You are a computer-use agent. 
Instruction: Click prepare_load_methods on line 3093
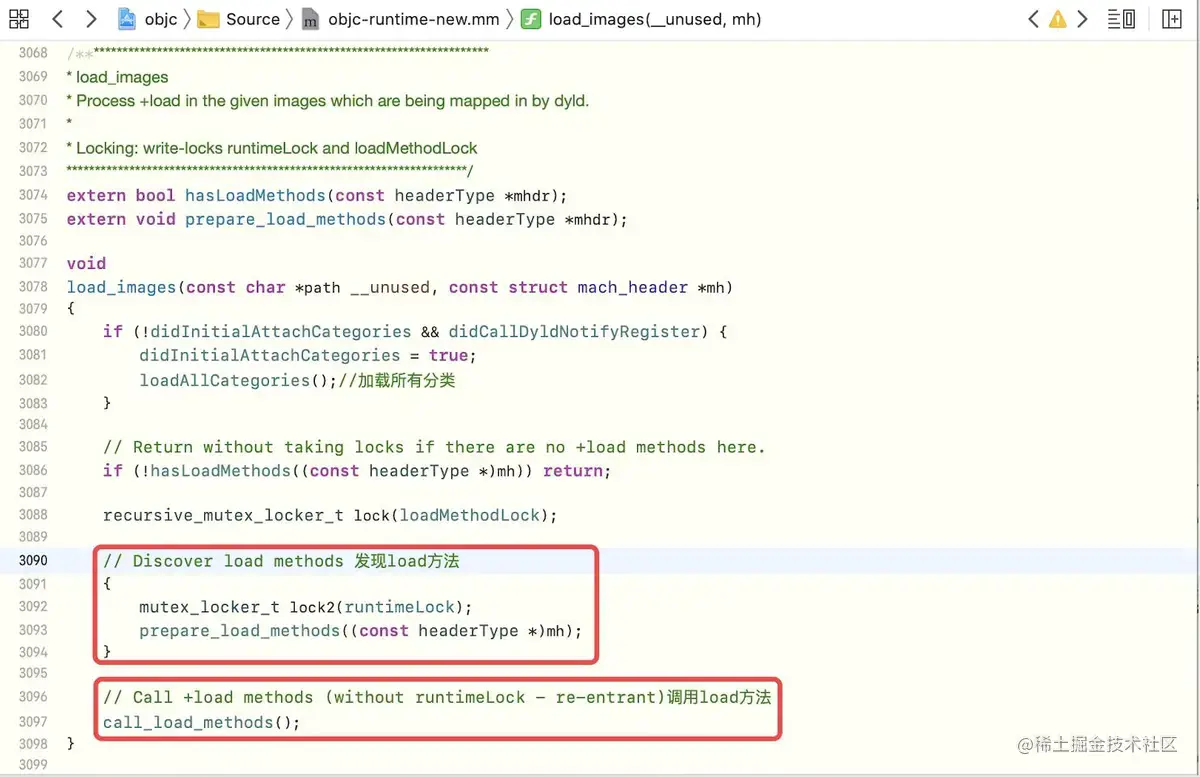coord(240,631)
